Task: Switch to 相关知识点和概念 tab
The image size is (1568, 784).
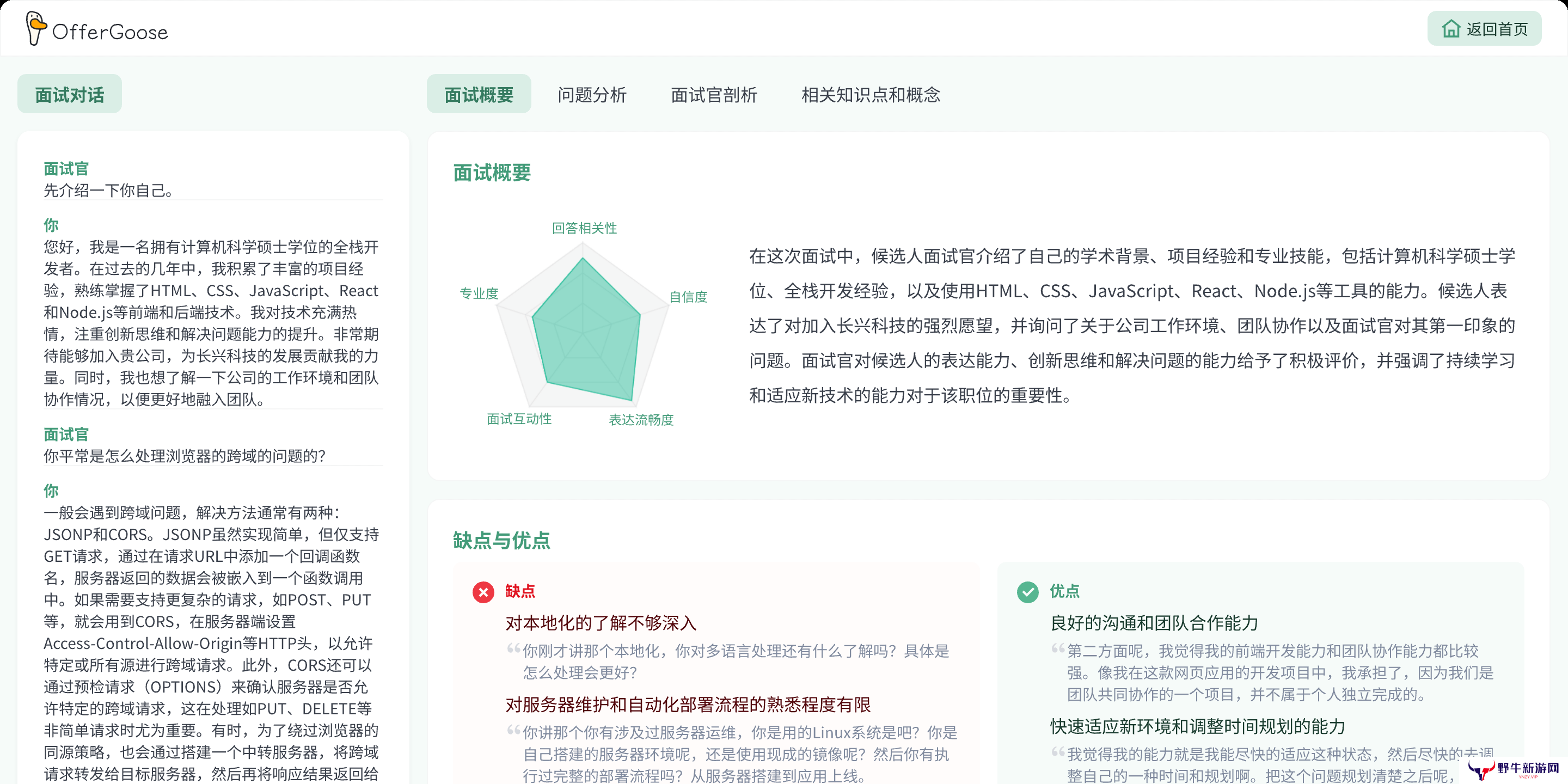Action: click(871, 94)
